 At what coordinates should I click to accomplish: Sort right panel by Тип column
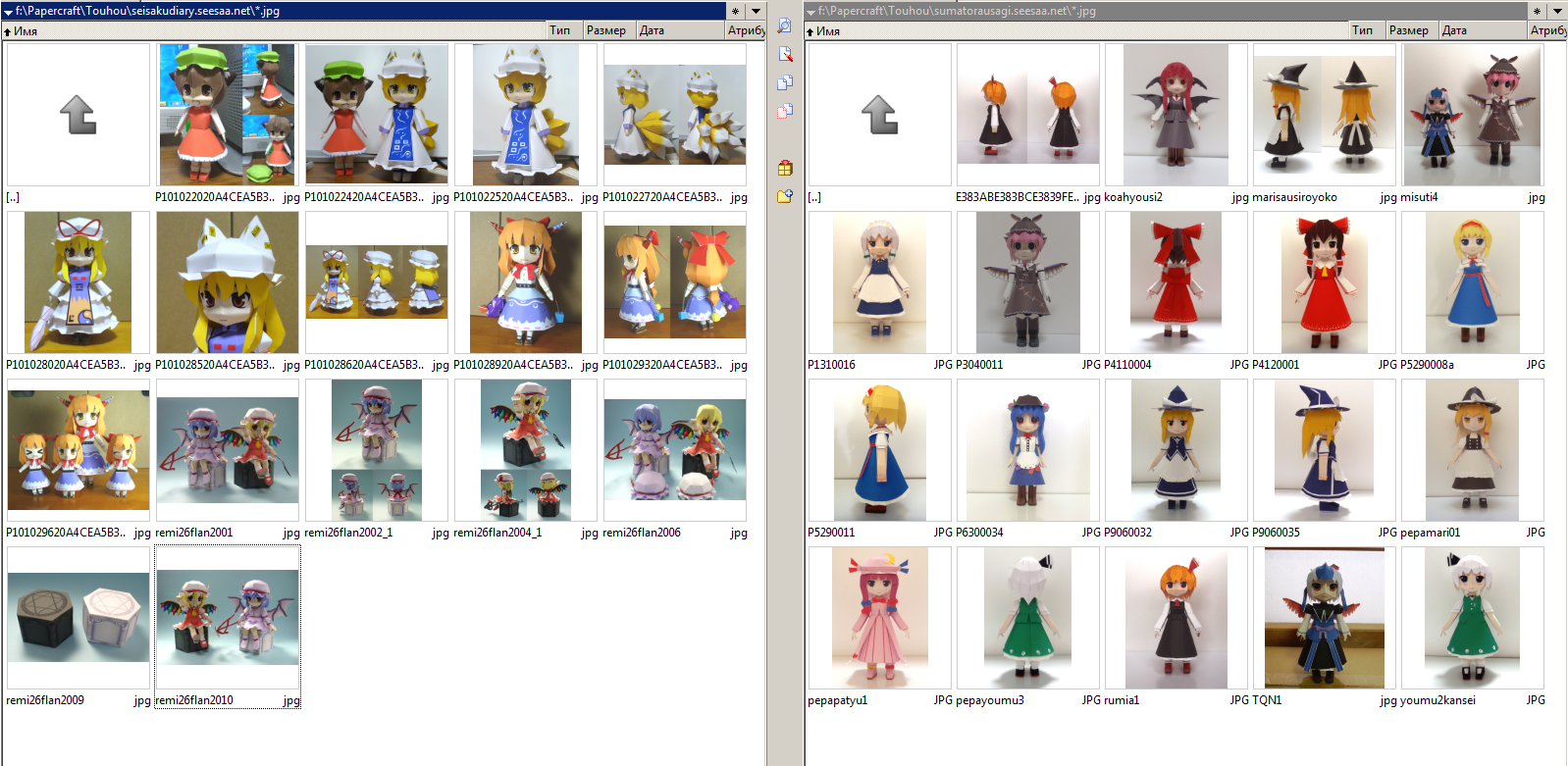pos(1367,30)
